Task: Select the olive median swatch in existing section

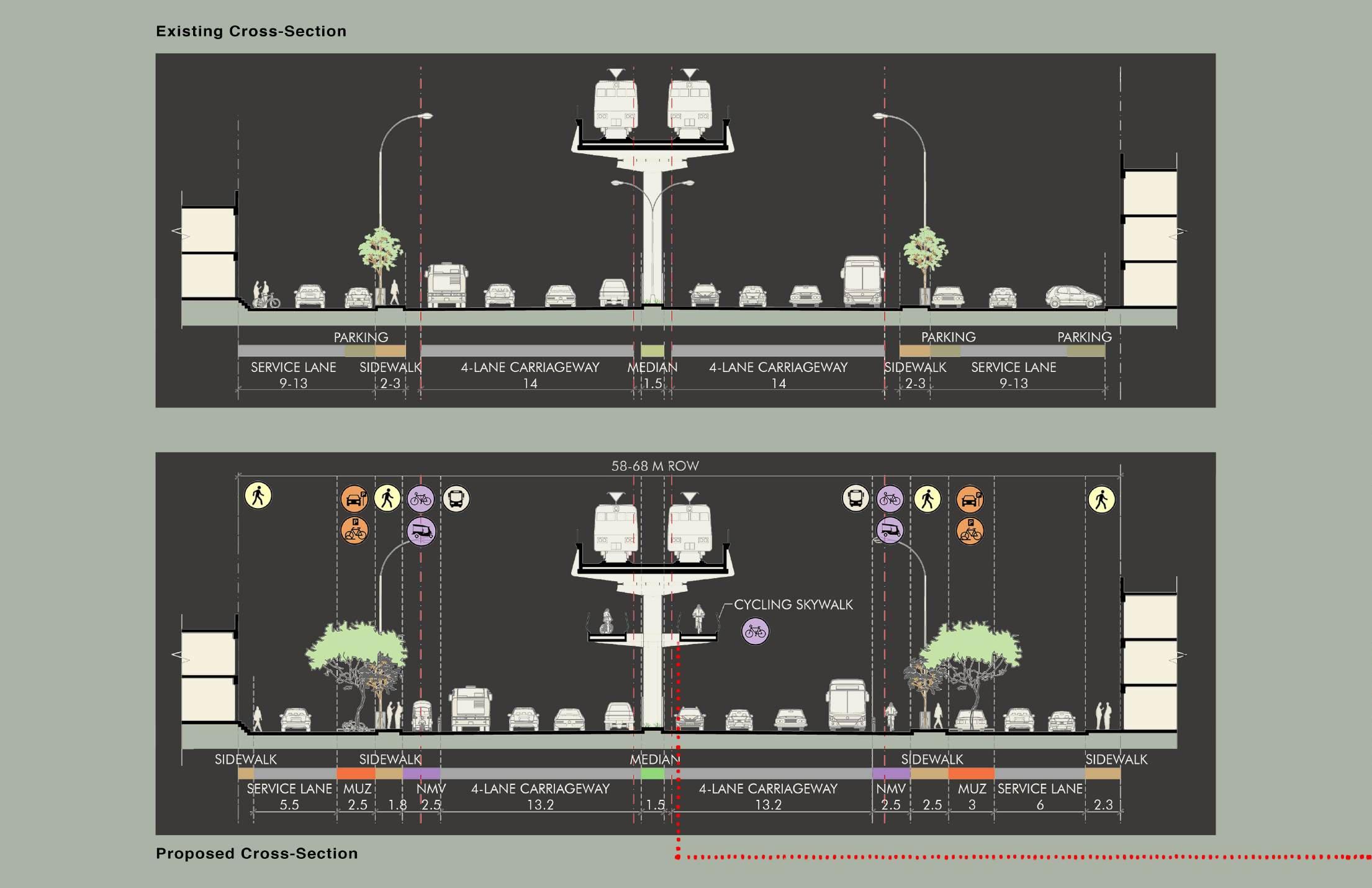Action: (652, 351)
